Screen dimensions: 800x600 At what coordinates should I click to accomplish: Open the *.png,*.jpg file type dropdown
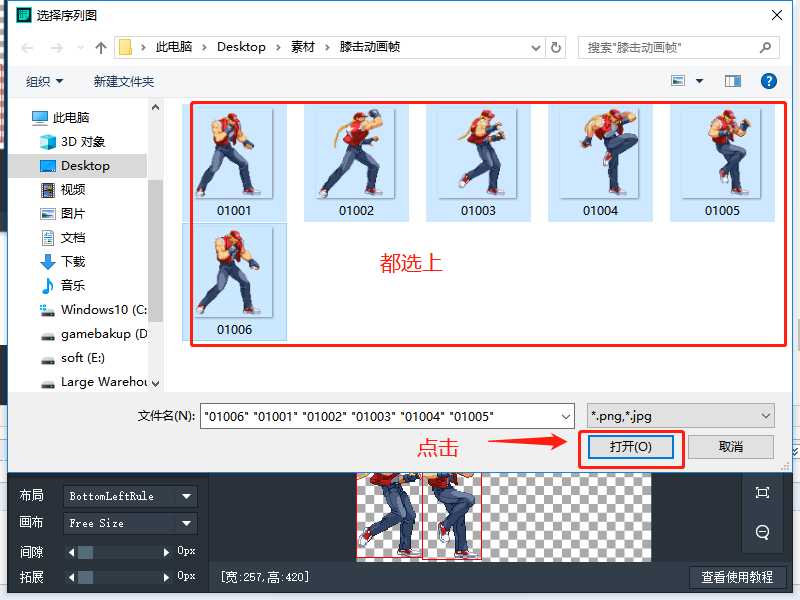point(681,416)
